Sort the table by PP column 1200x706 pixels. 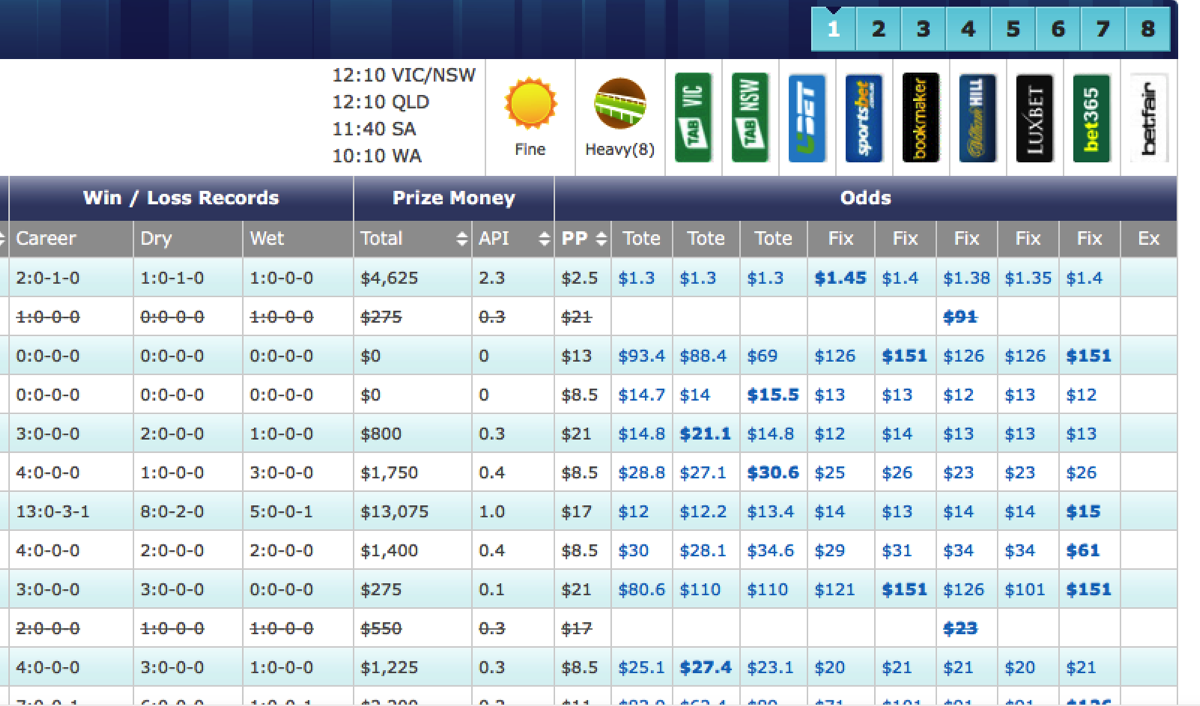600,239
